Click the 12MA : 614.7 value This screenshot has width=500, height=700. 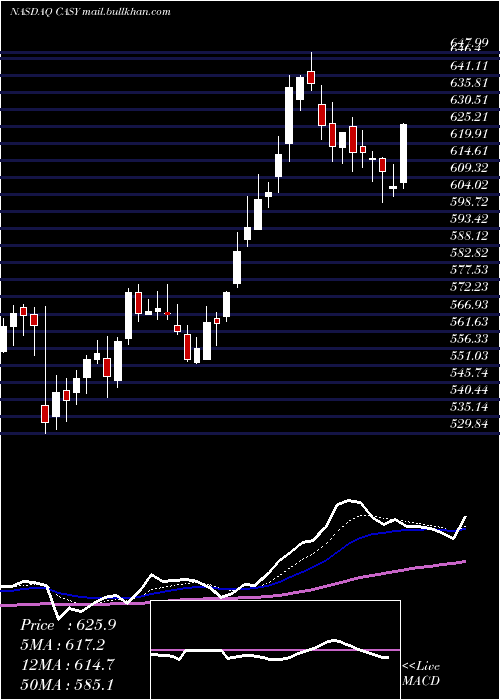(x=68, y=664)
